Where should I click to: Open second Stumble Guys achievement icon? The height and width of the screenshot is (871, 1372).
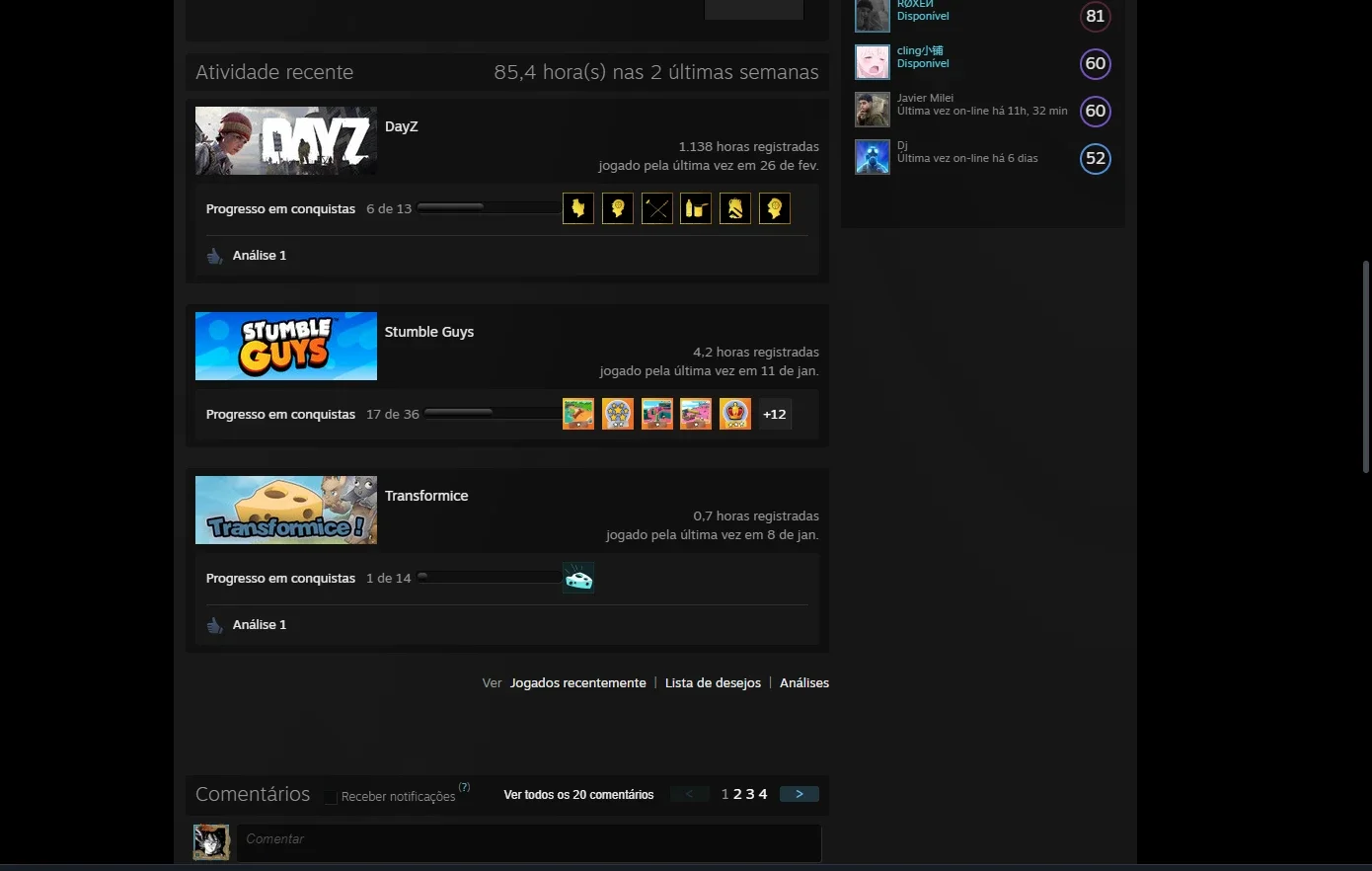coord(618,414)
